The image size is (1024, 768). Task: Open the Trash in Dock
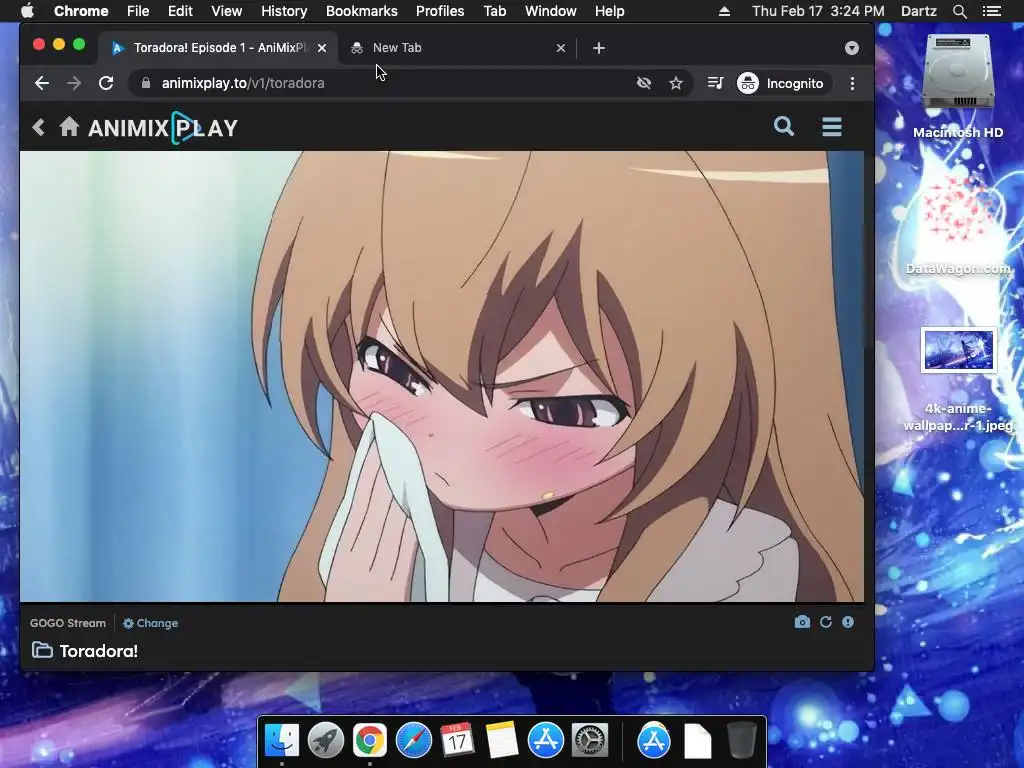click(x=741, y=741)
